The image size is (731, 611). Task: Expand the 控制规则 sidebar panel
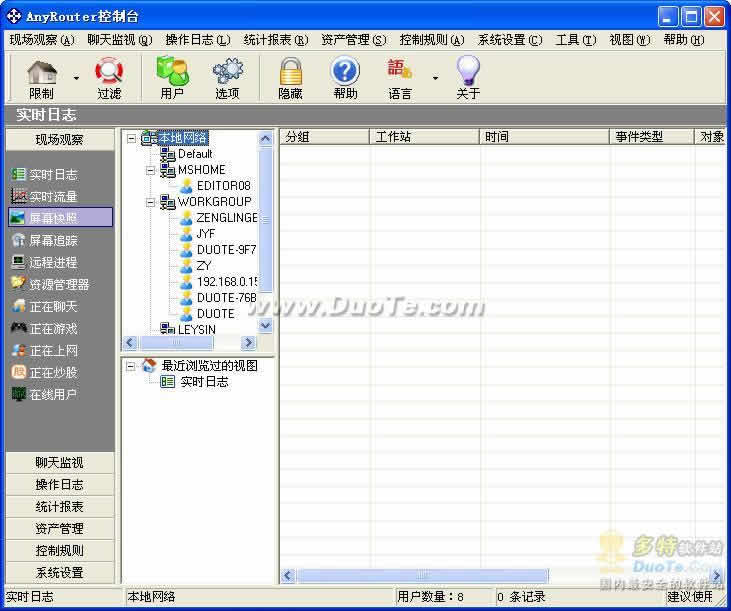click(60, 550)
